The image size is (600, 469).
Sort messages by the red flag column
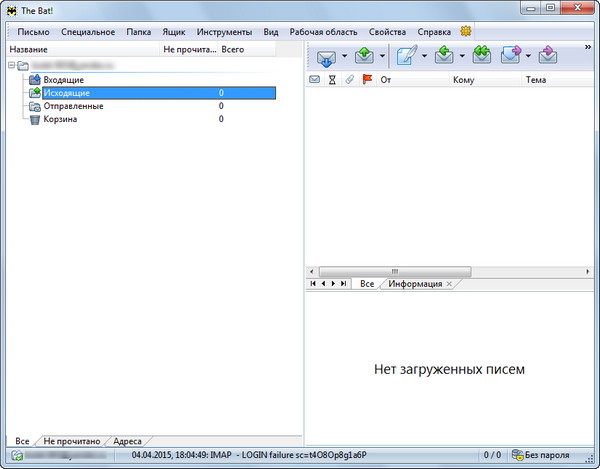point(366,80)
